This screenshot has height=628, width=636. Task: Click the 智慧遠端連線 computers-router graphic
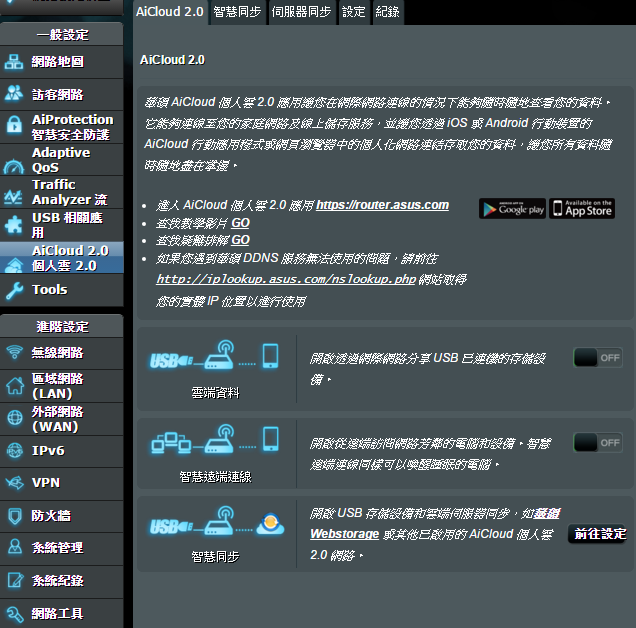[x=215, y=439]
